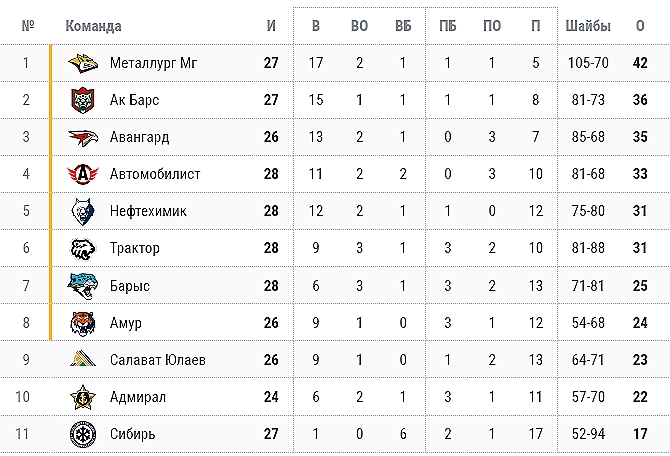Sort by the ВО column header
Image resolution: width=670 pixels, height=456 pixels.
point(359,26)
